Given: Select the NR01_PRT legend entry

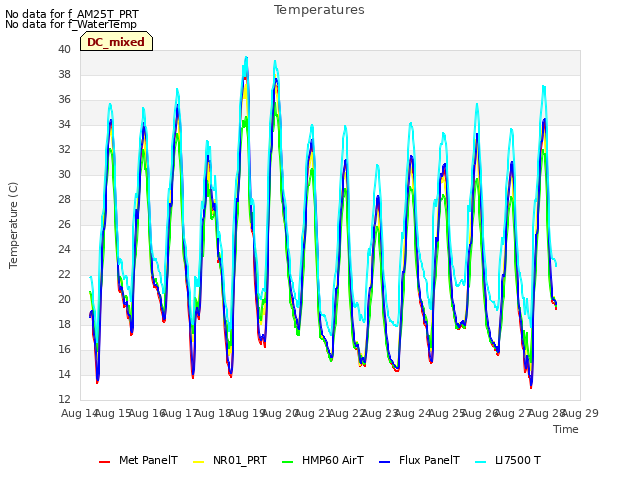Looking at the screenshot, I should [230, 460].
